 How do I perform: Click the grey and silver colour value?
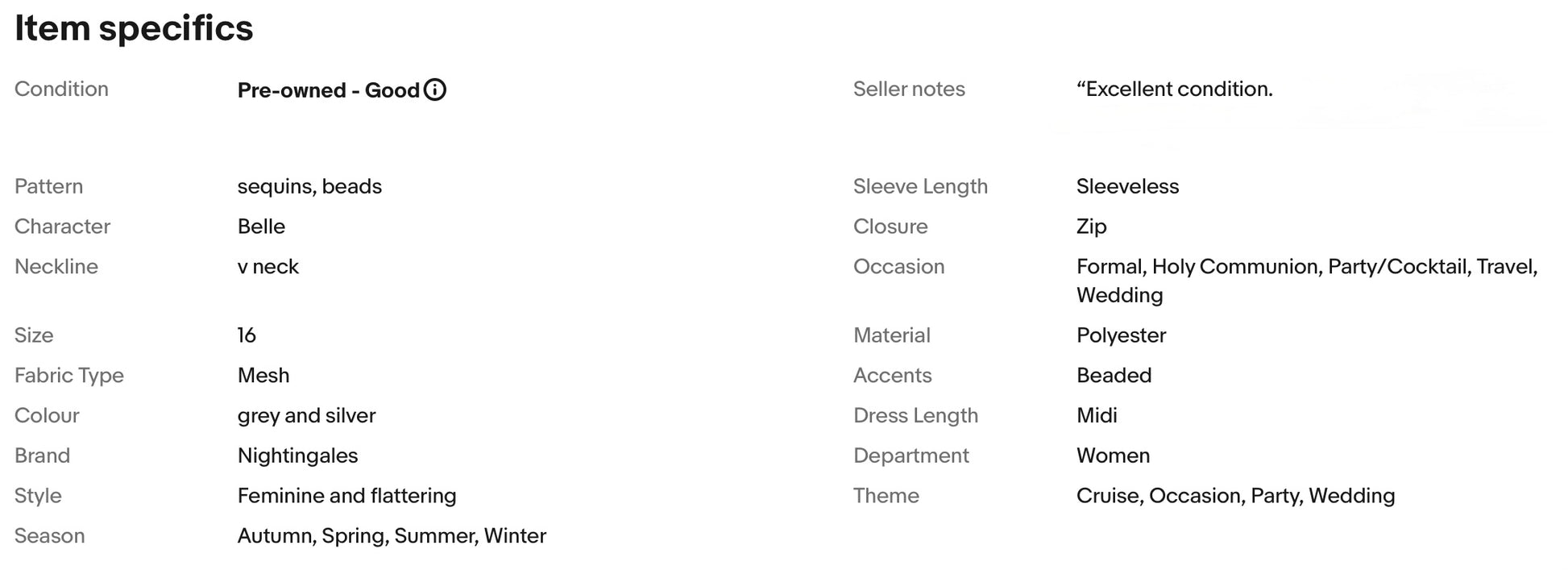[x=306, y=415]
